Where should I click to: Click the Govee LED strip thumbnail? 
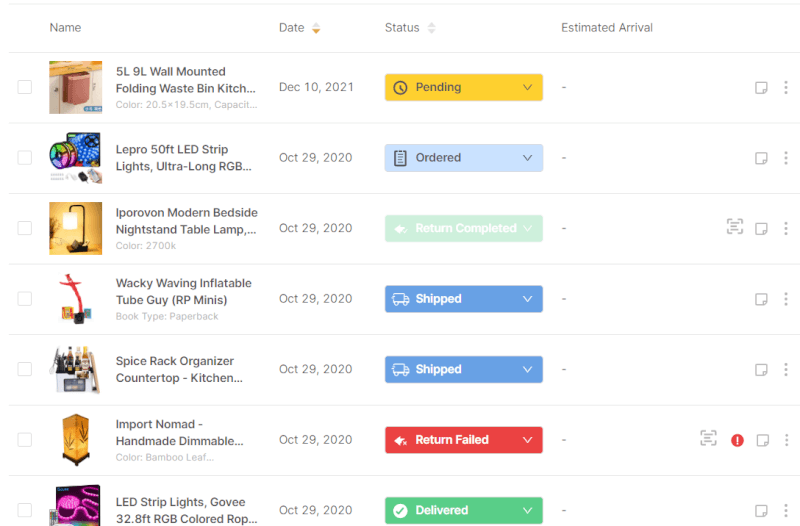click(x=76, y=505)
